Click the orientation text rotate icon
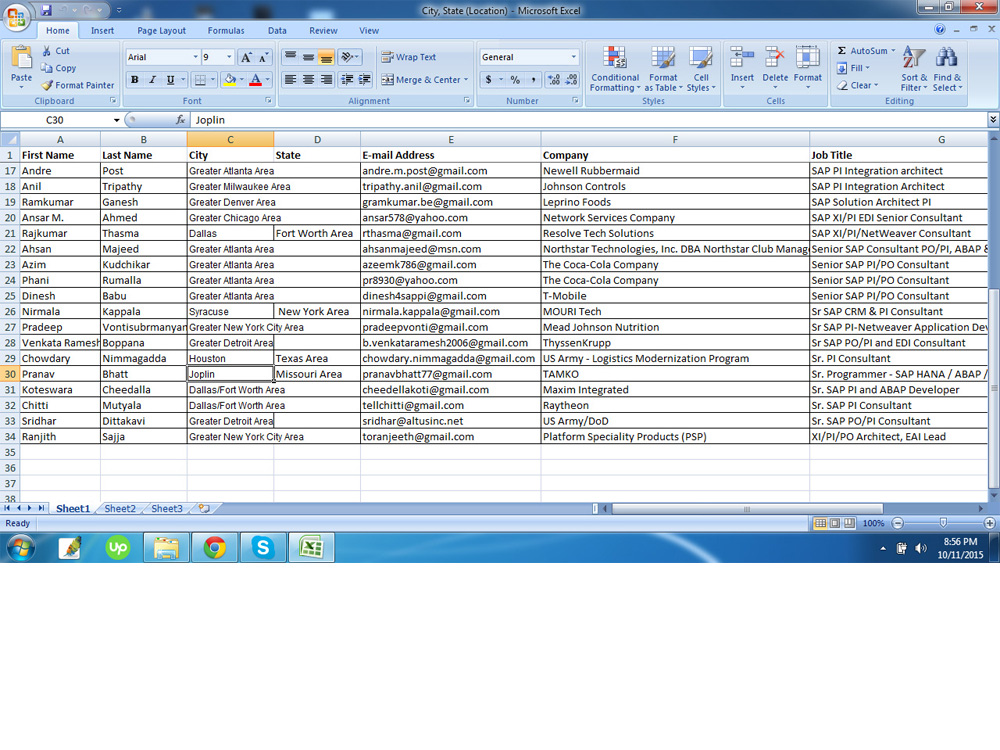 tap(348, 57)
